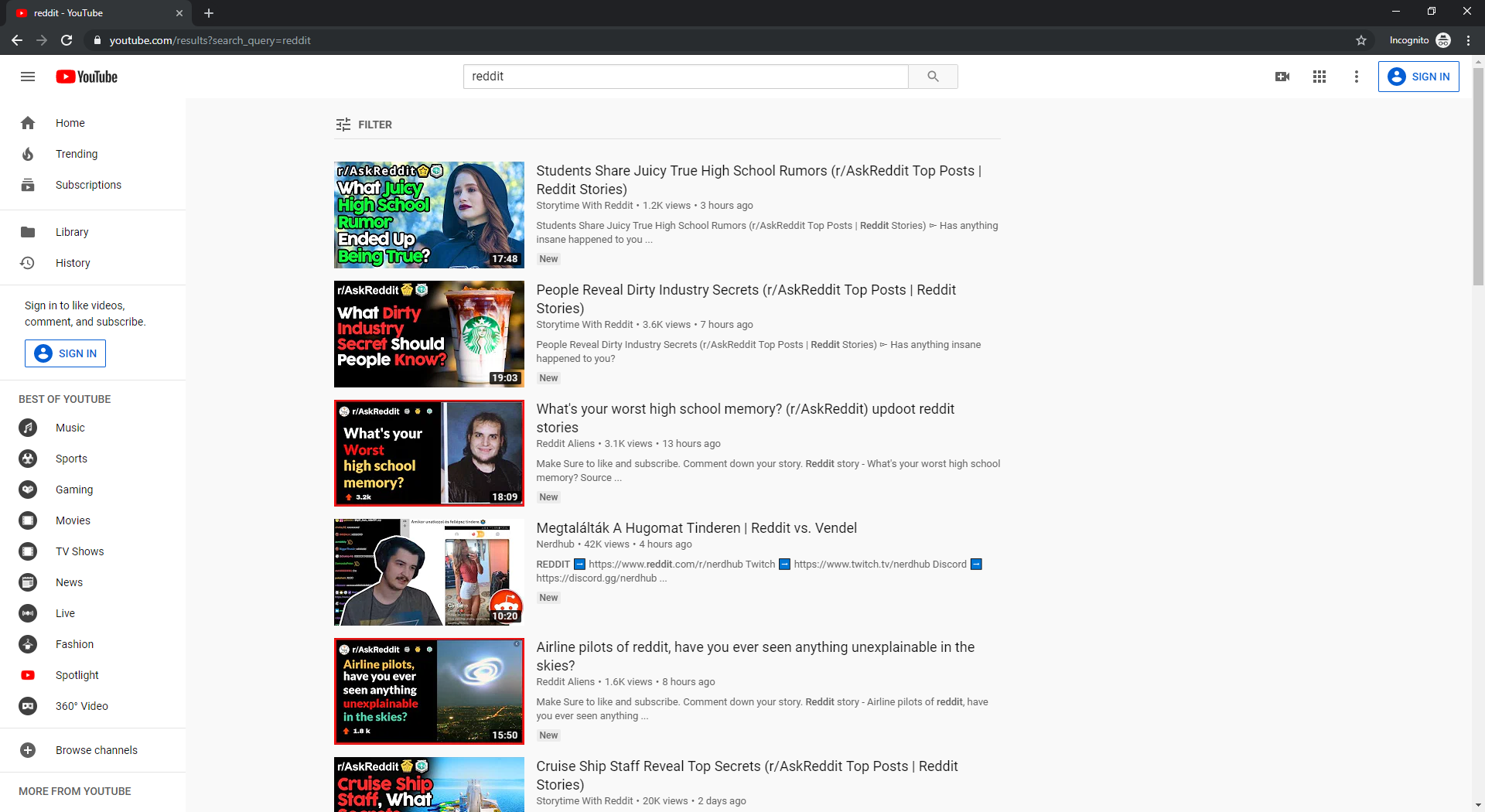
Task: Click the search magnifier button
Action: coord(933,77)
